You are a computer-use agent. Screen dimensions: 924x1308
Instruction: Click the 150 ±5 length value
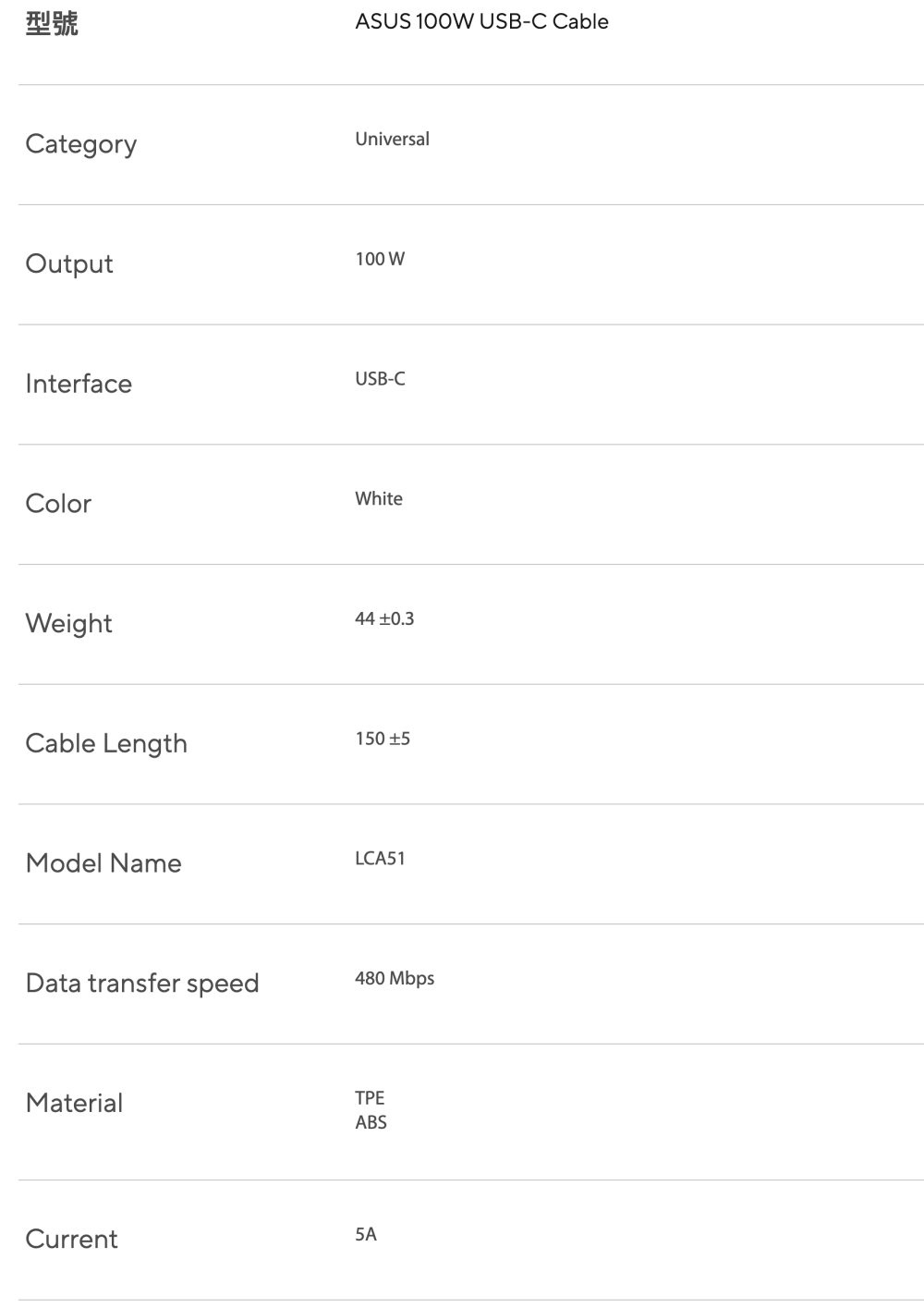point(383,739)
